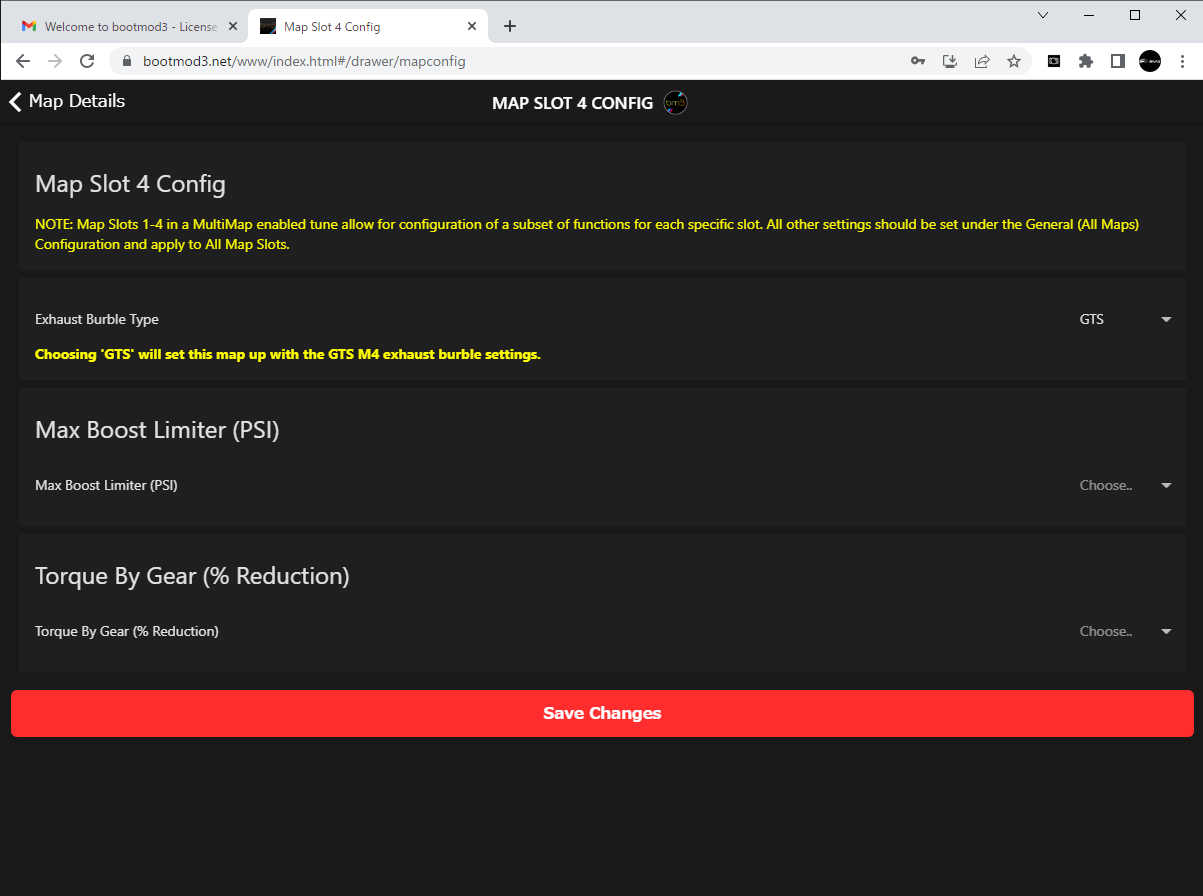
Task: Open the Exhaust Burble Type dropdown
Action: (1125, 320)
